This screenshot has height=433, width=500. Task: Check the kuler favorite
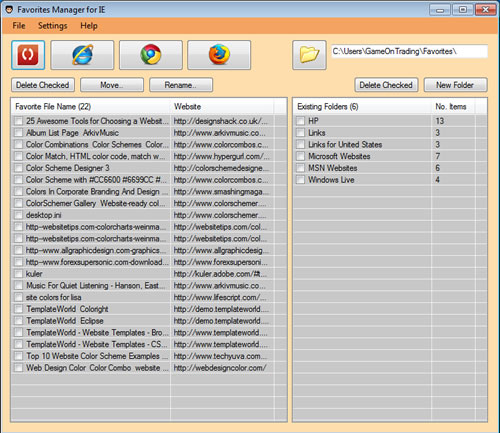(19, 274)
